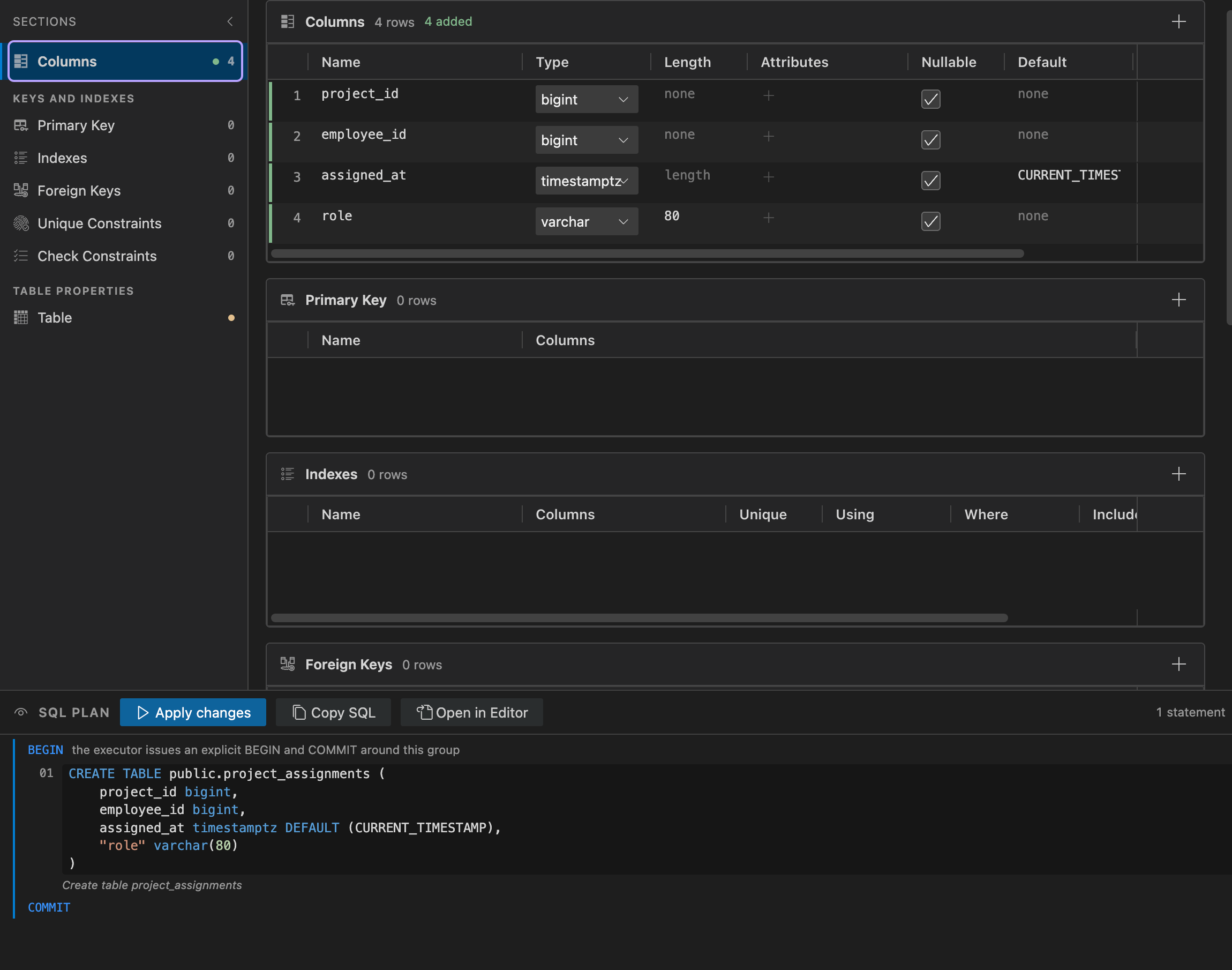Open the Table properties sidebar section
Screen dimensions: 1232x970
[x=124, y=317]
